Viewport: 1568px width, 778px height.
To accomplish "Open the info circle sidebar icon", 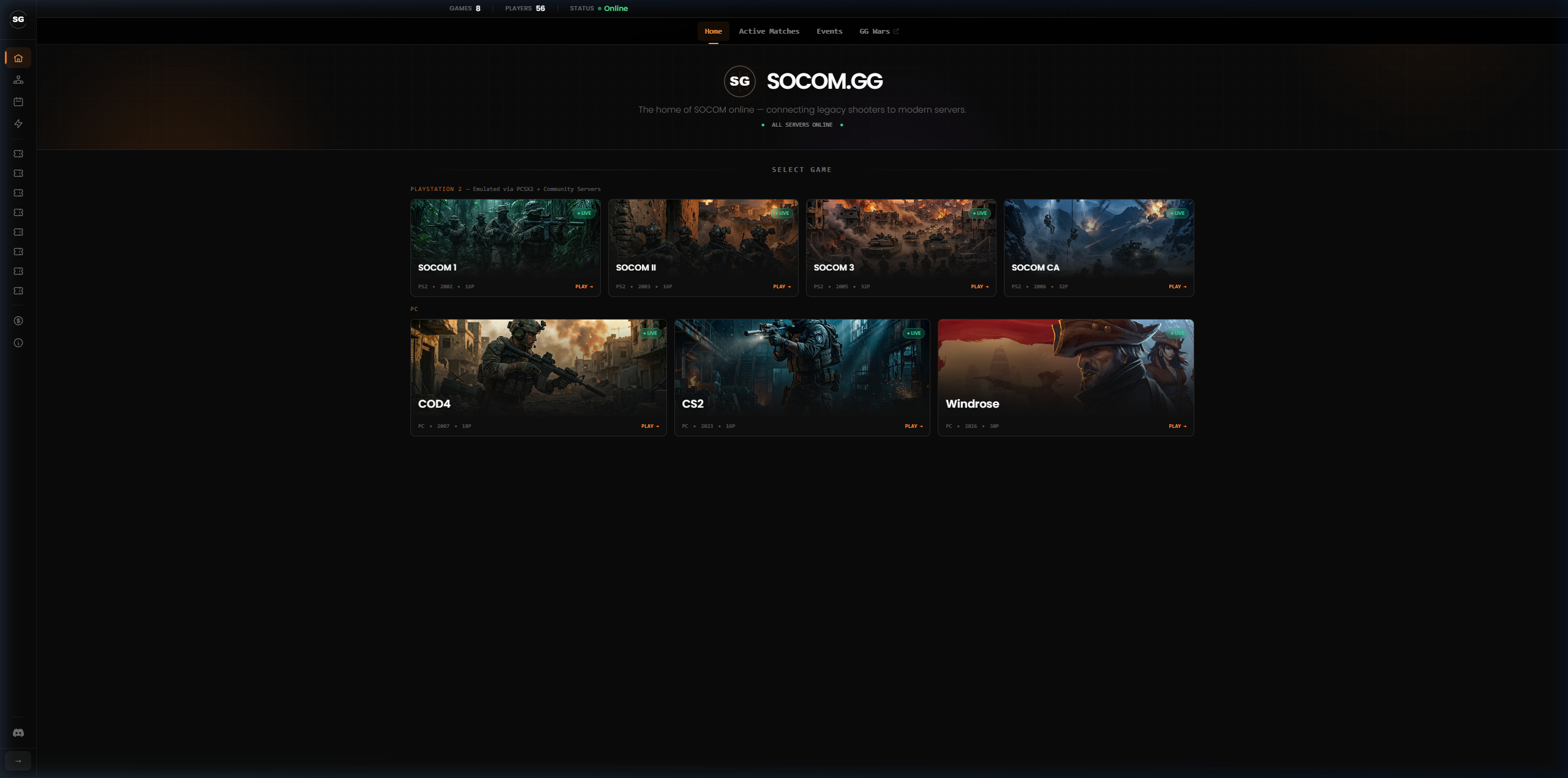I will [x=18, y=343].
